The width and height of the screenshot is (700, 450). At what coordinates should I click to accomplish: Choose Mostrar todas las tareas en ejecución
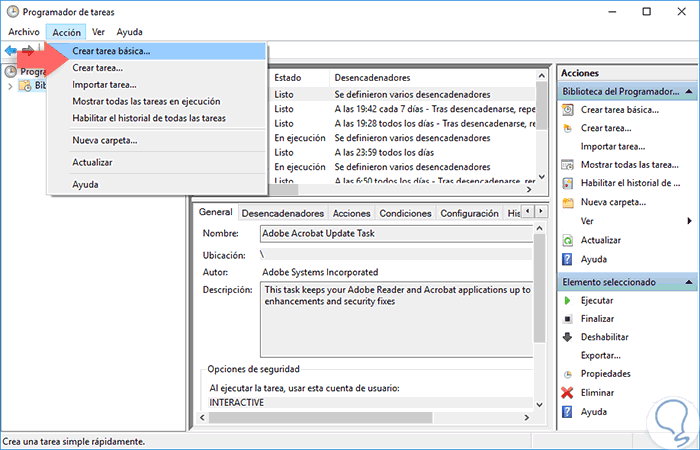(157, 102)
